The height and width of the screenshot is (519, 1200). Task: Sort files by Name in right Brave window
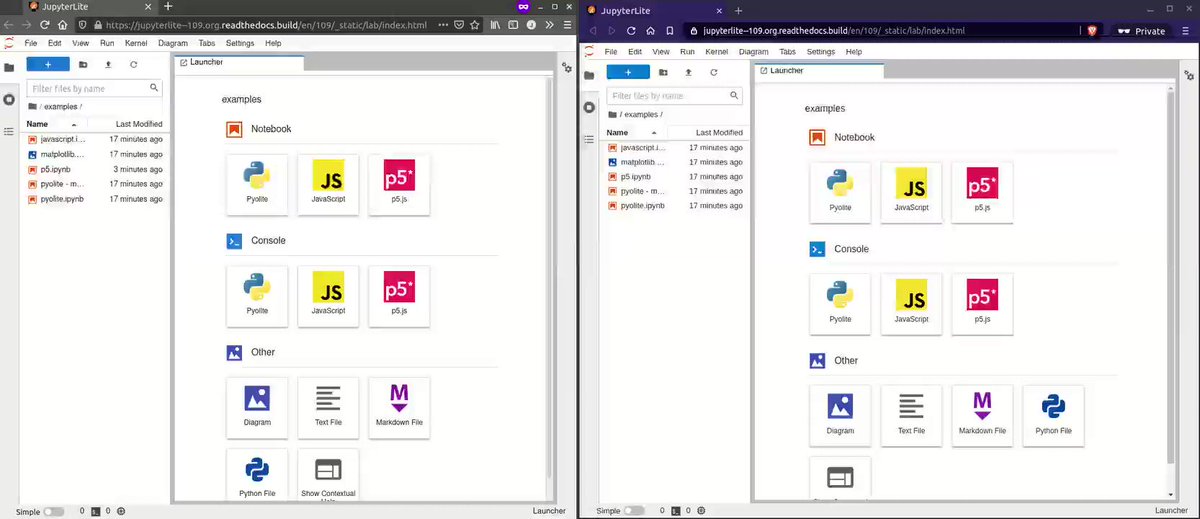634,132
